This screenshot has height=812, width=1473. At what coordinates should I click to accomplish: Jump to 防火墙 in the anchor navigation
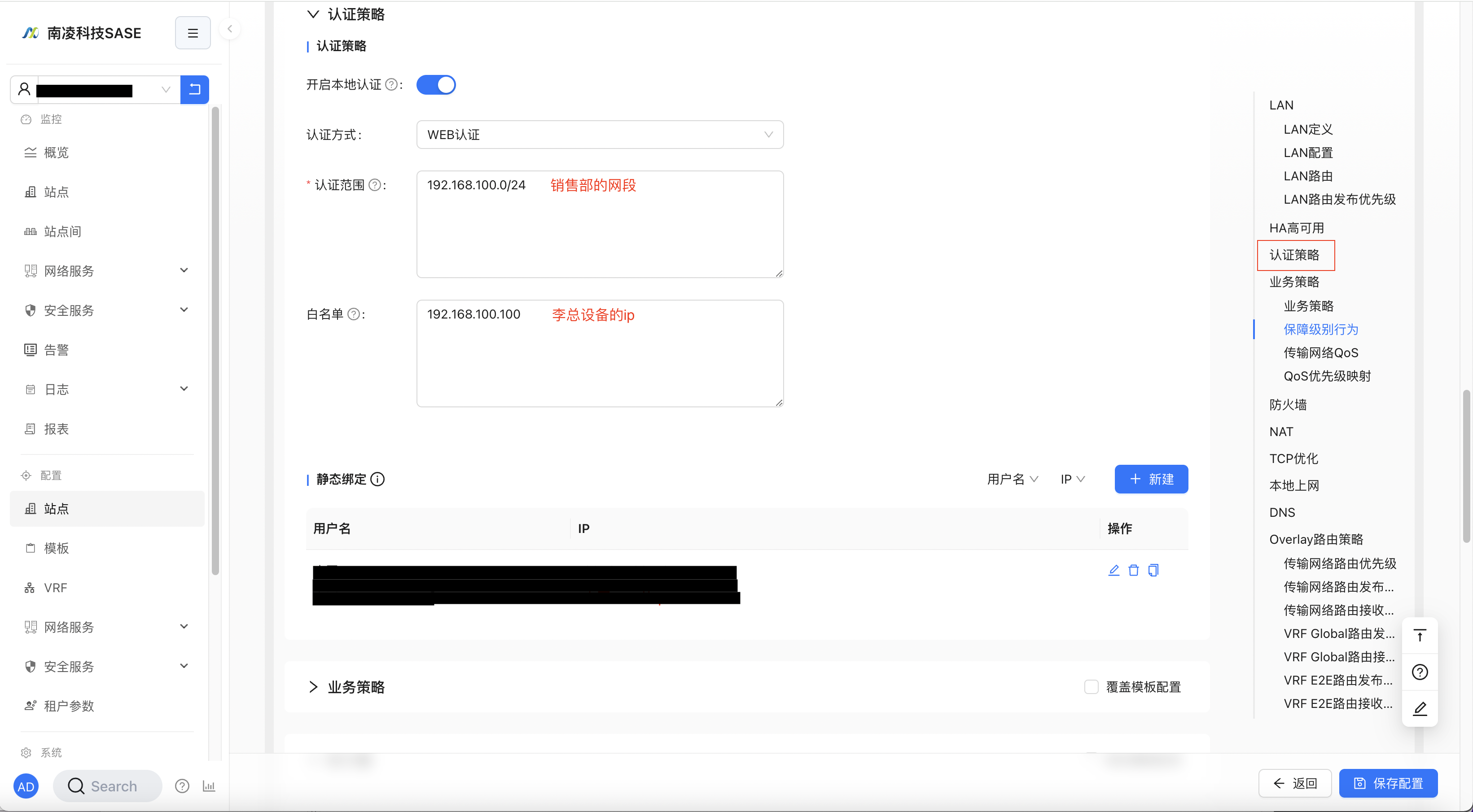[x=1288, y=405]
